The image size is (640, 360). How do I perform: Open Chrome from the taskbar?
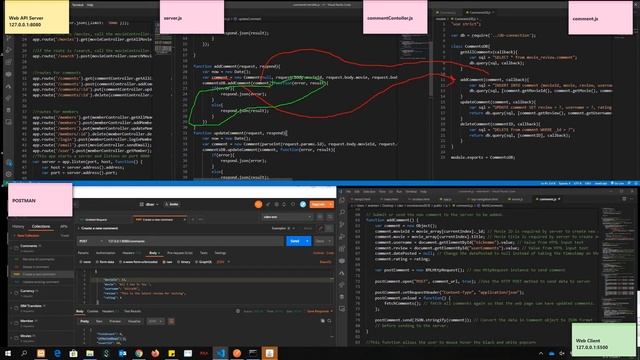coord(139,353)
